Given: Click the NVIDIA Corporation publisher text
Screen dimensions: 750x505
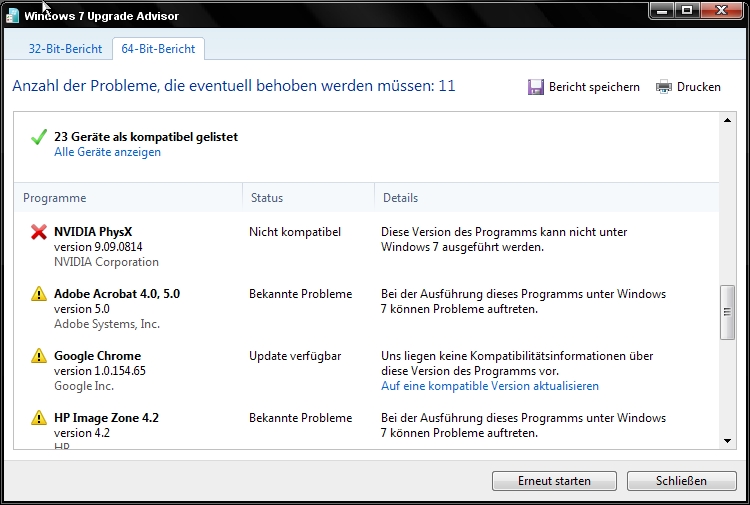Looking at the screenshot, I should (x=106, y=262).
